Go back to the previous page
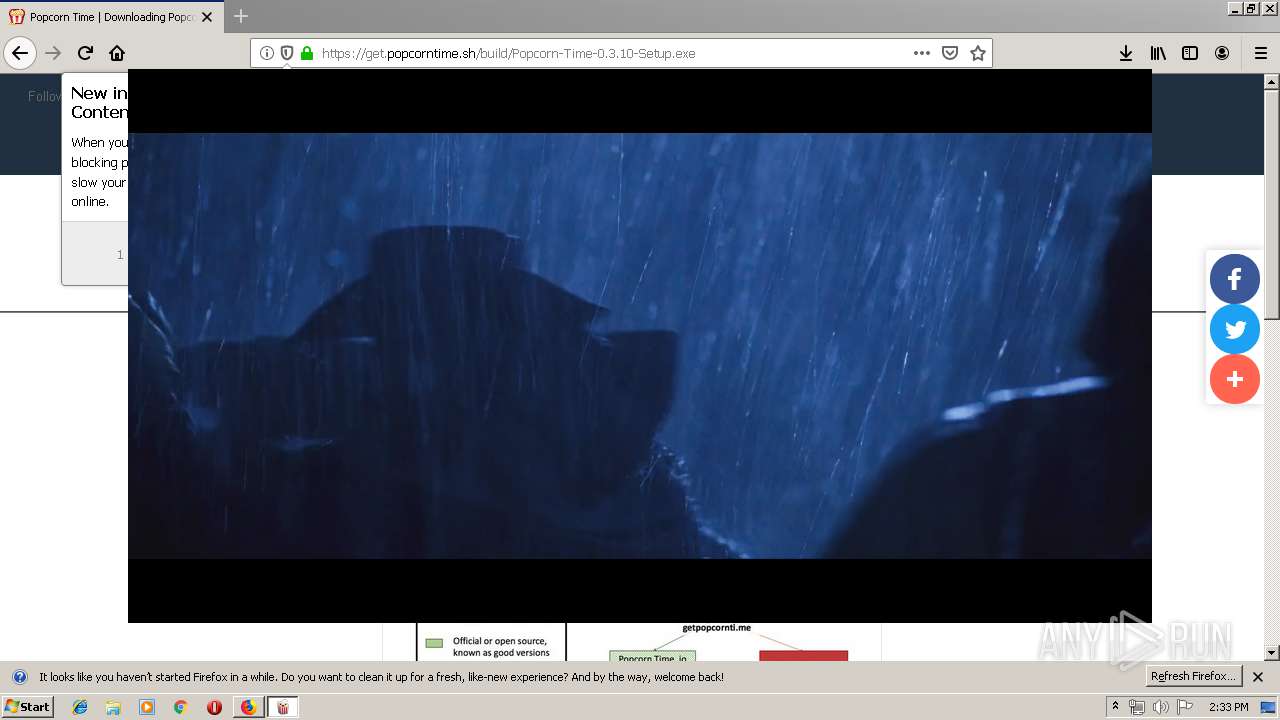Screen dimensions: 1280x720 pos(20,53)
